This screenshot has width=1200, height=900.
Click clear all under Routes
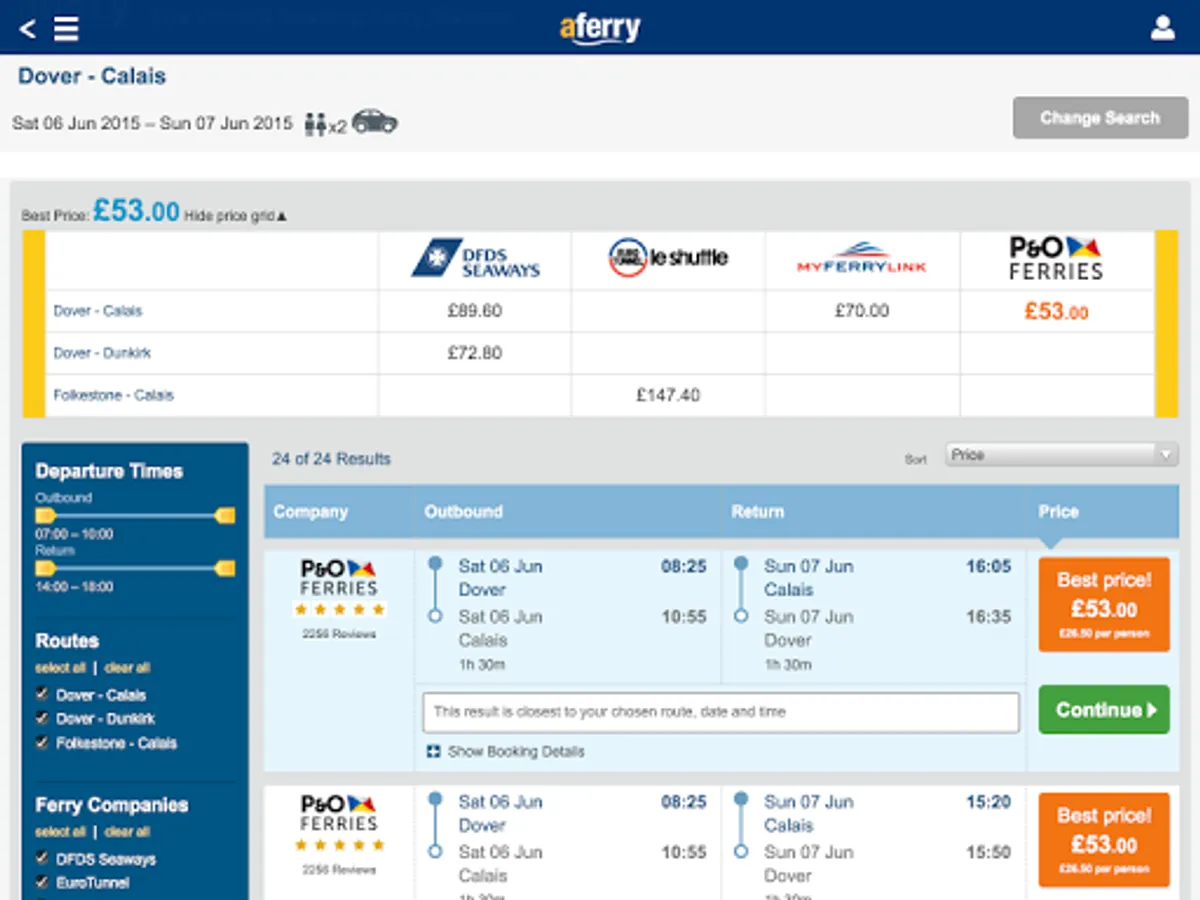[127, 668]
